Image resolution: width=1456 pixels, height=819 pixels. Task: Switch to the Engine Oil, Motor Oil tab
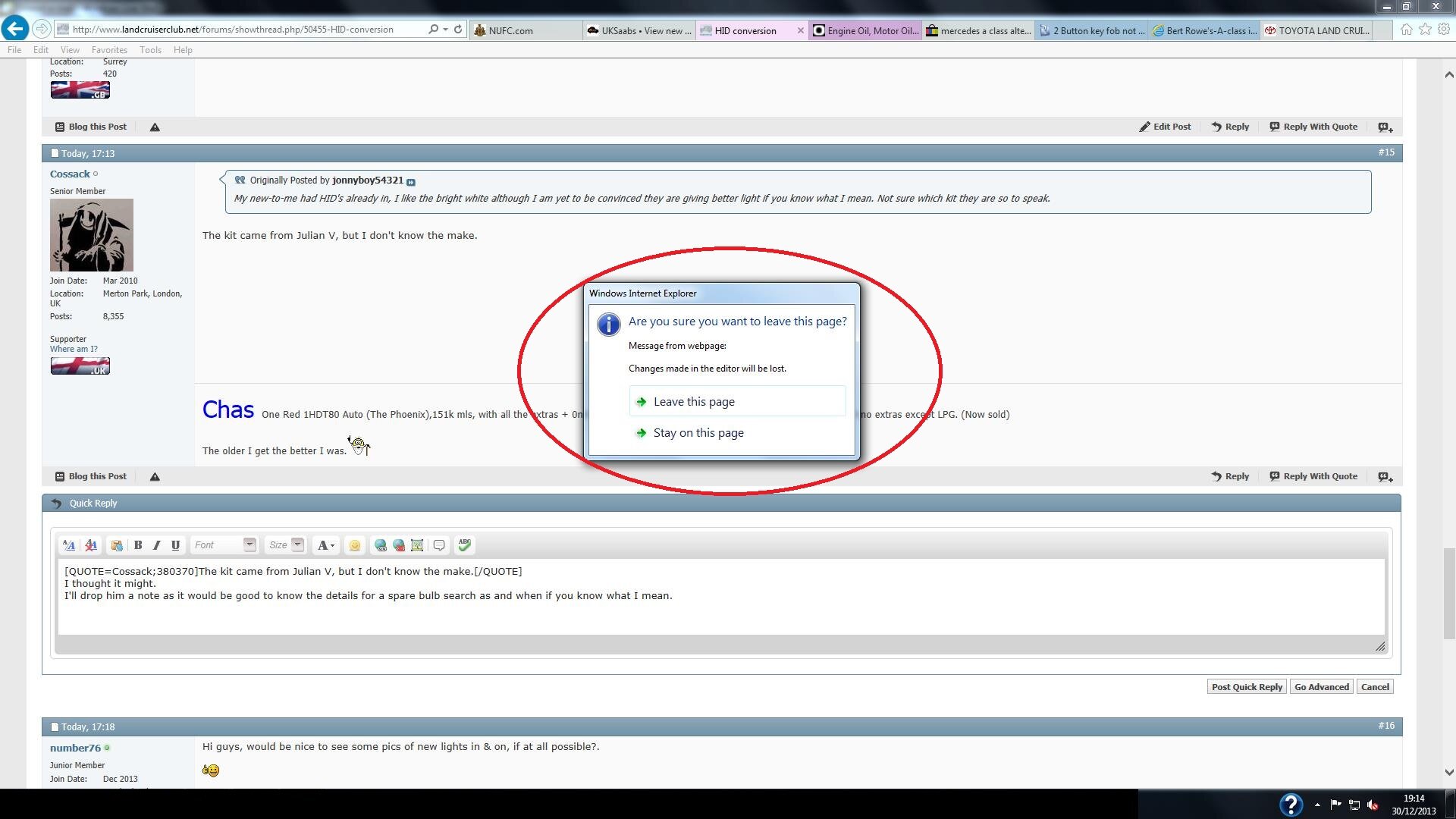[x=865, y=30]
